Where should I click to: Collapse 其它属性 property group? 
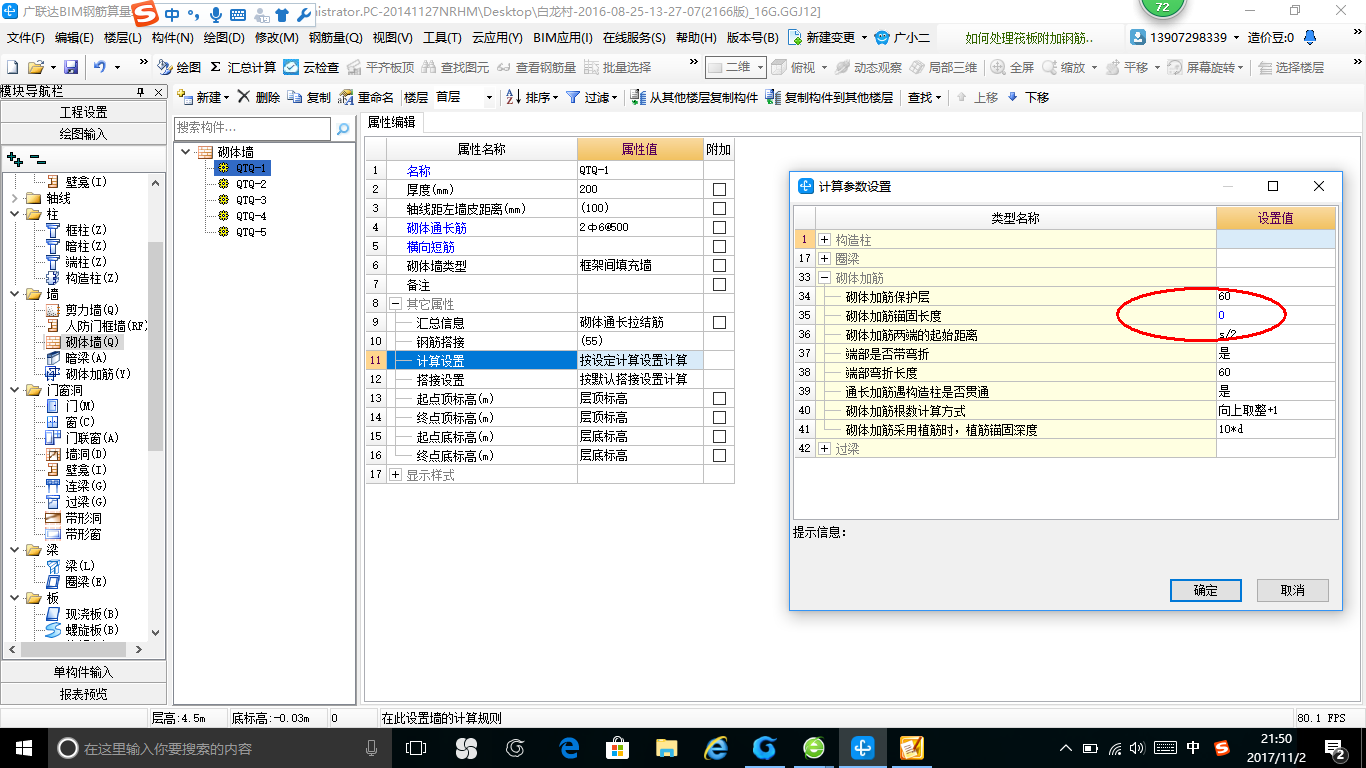click(x=396, y=304)
